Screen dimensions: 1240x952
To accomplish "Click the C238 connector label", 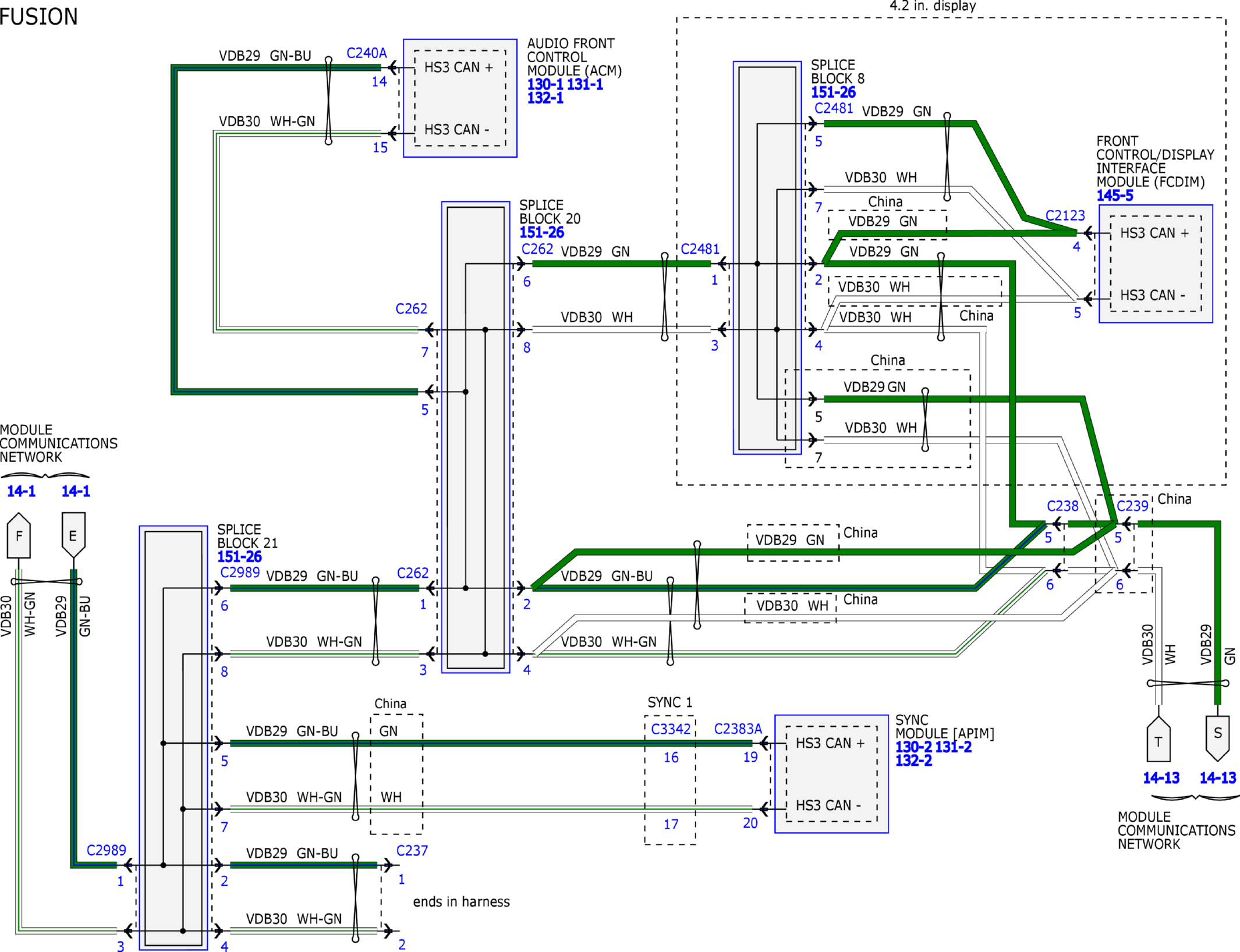I will [1062, 506].
